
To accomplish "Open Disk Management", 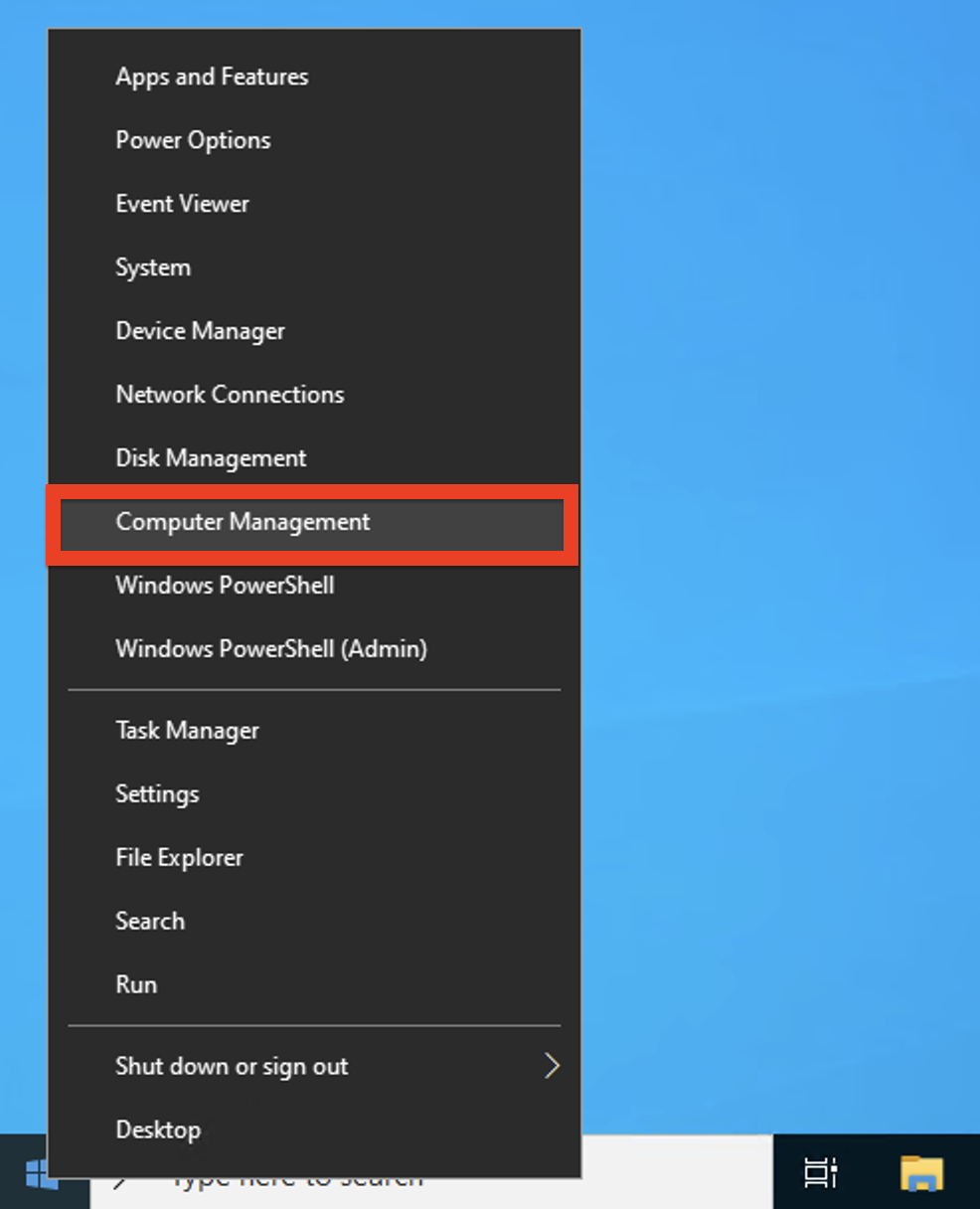I will click(x=314, y=458).
